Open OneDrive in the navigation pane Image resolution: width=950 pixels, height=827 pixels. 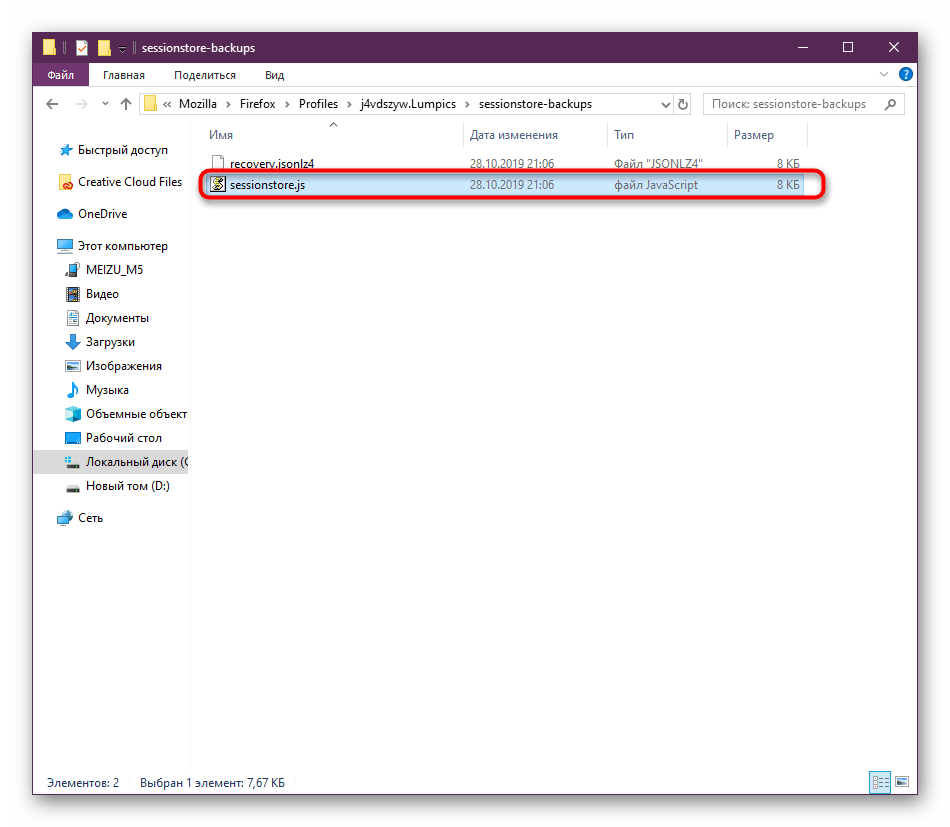(102, 214)
